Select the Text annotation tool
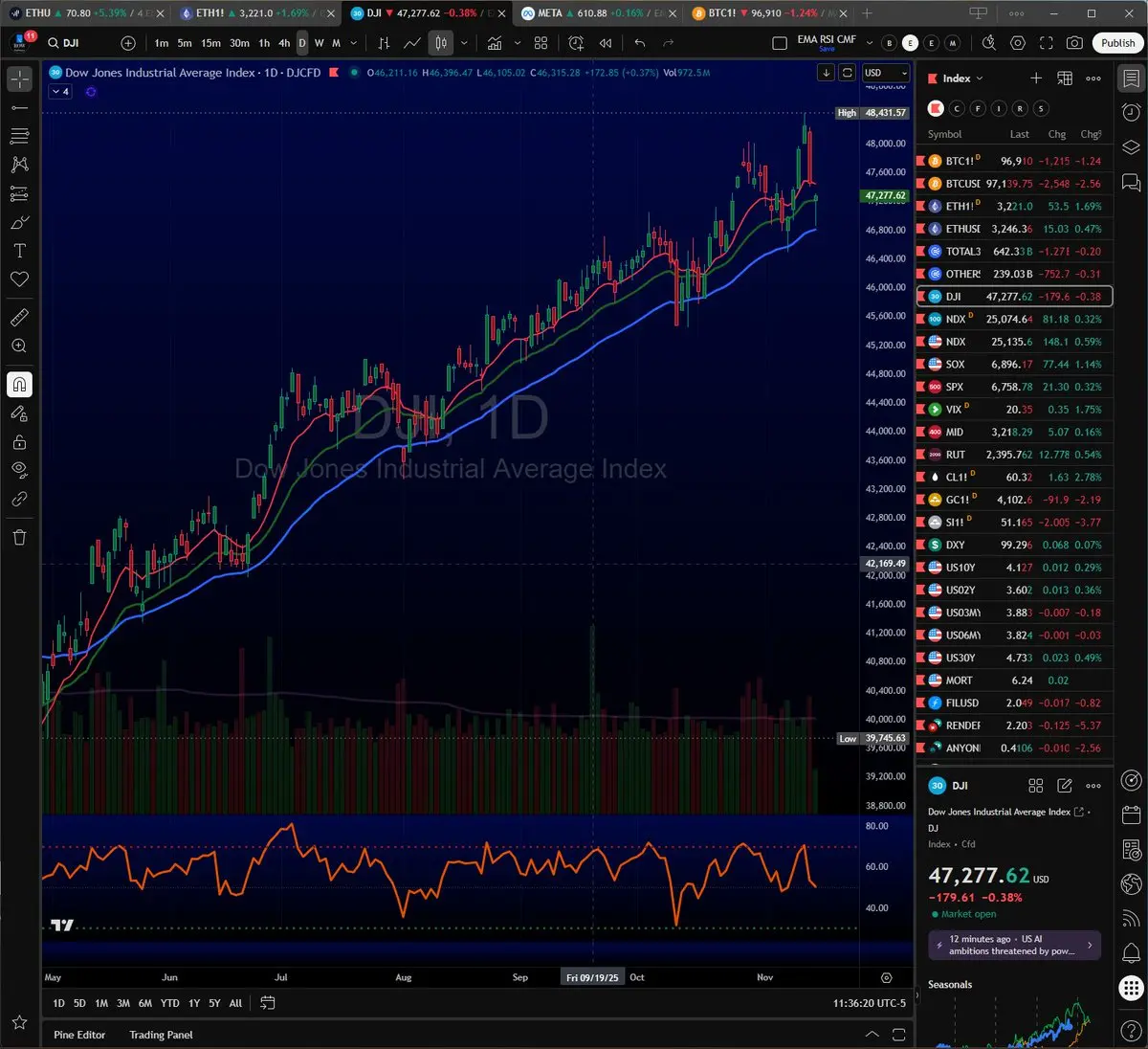The image size is (1148, 1049). tap(19, 251)
